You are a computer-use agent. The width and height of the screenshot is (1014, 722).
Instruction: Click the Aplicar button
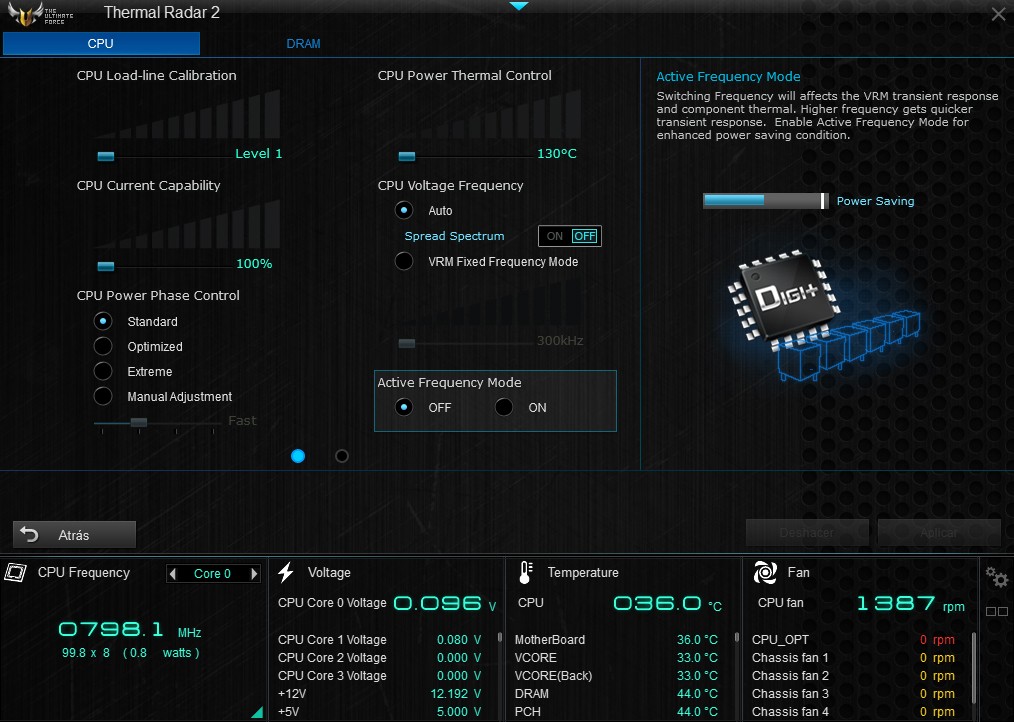(x=939, y=532)
